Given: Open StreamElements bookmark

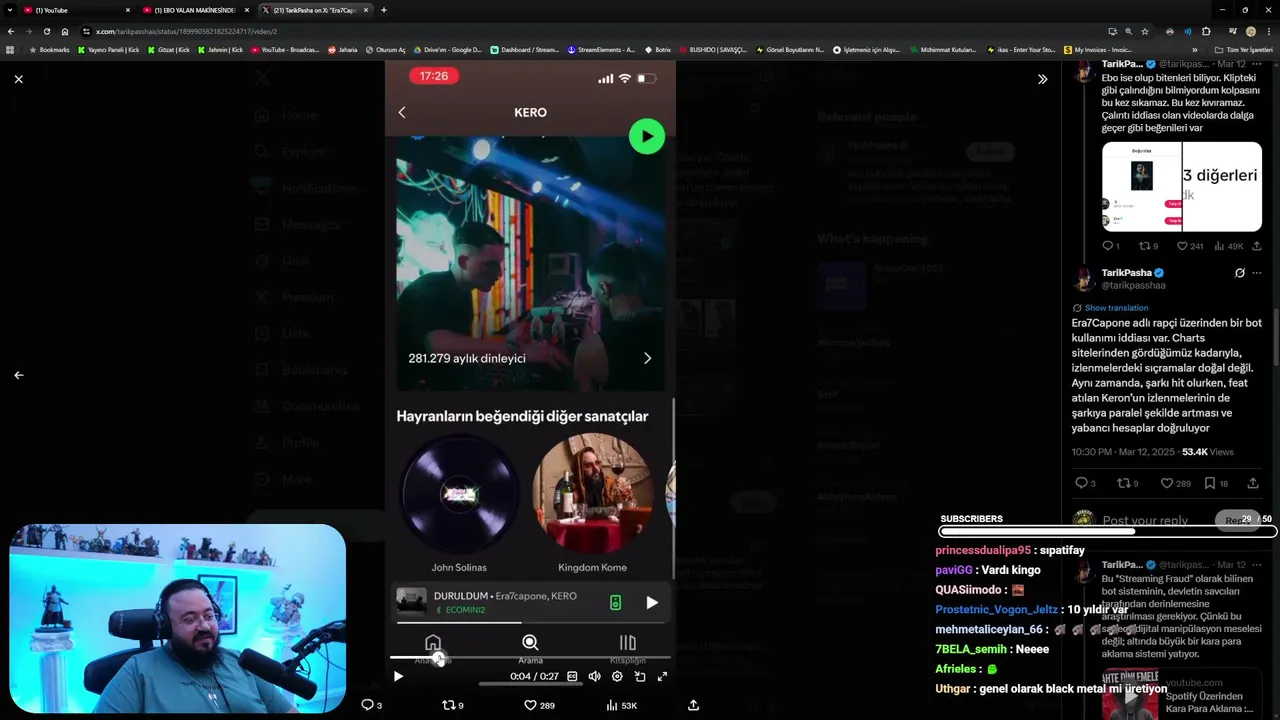Looking at the screenshot, I should click(601, 49).
